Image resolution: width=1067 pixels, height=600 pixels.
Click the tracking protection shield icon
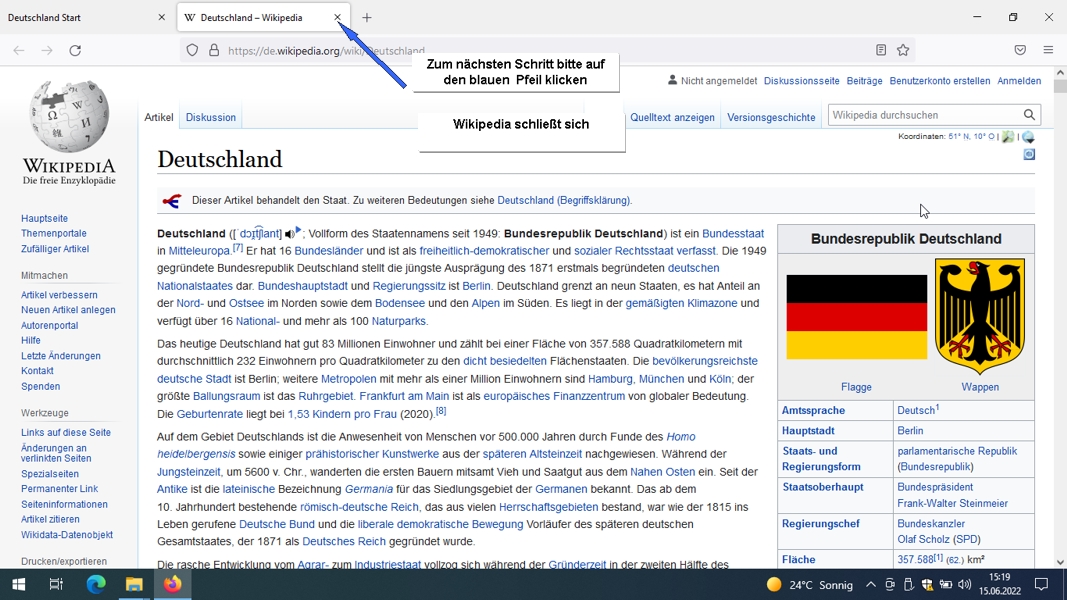[x=193, y=50]
